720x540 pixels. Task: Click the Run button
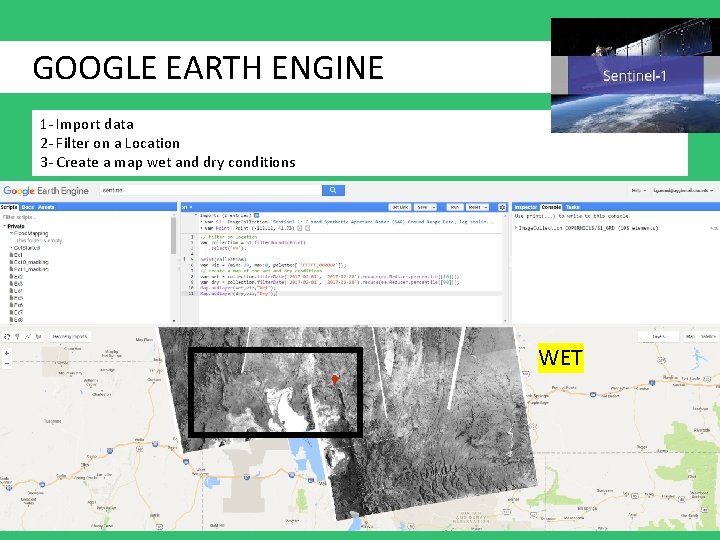pyautogui.click(x=455, y=207)
